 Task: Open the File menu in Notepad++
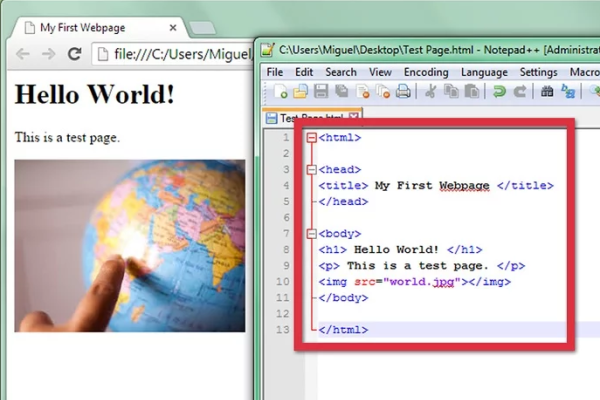pyautogui.click(x=275, y=72)
